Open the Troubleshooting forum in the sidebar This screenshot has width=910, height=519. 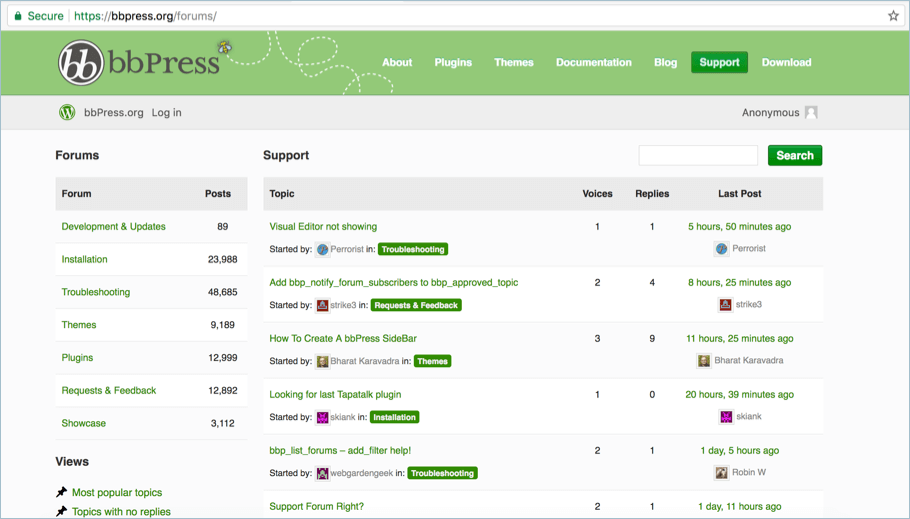point(96,292)
